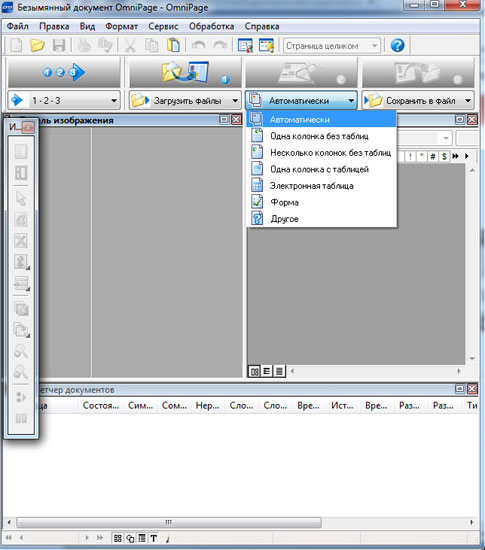
Task: Click the blue Help question mark icon
Action: pyautogui.click(x=397, y=46)
